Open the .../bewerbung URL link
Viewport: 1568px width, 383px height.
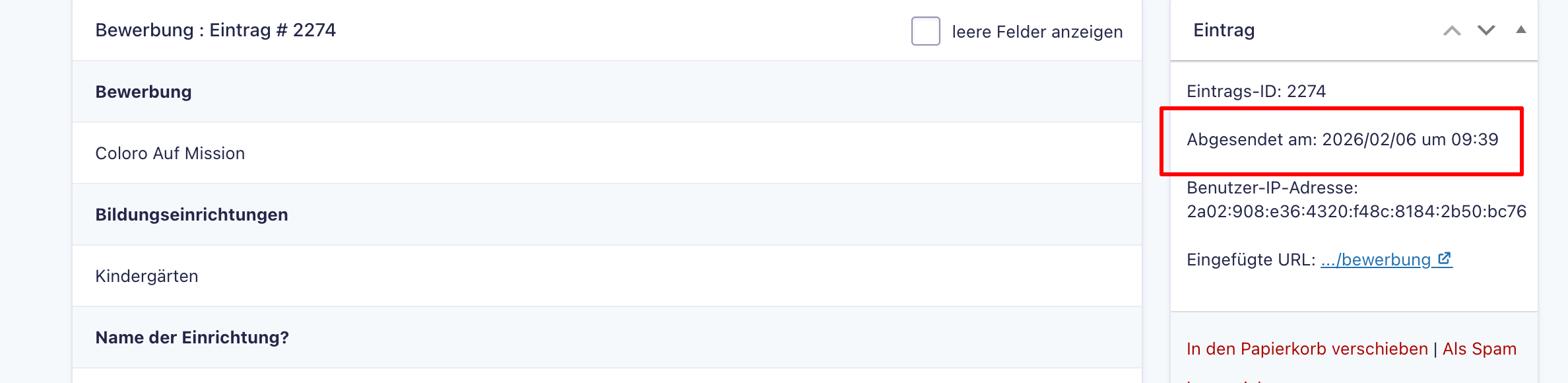pyautogui.click(x=1375, y=260)
